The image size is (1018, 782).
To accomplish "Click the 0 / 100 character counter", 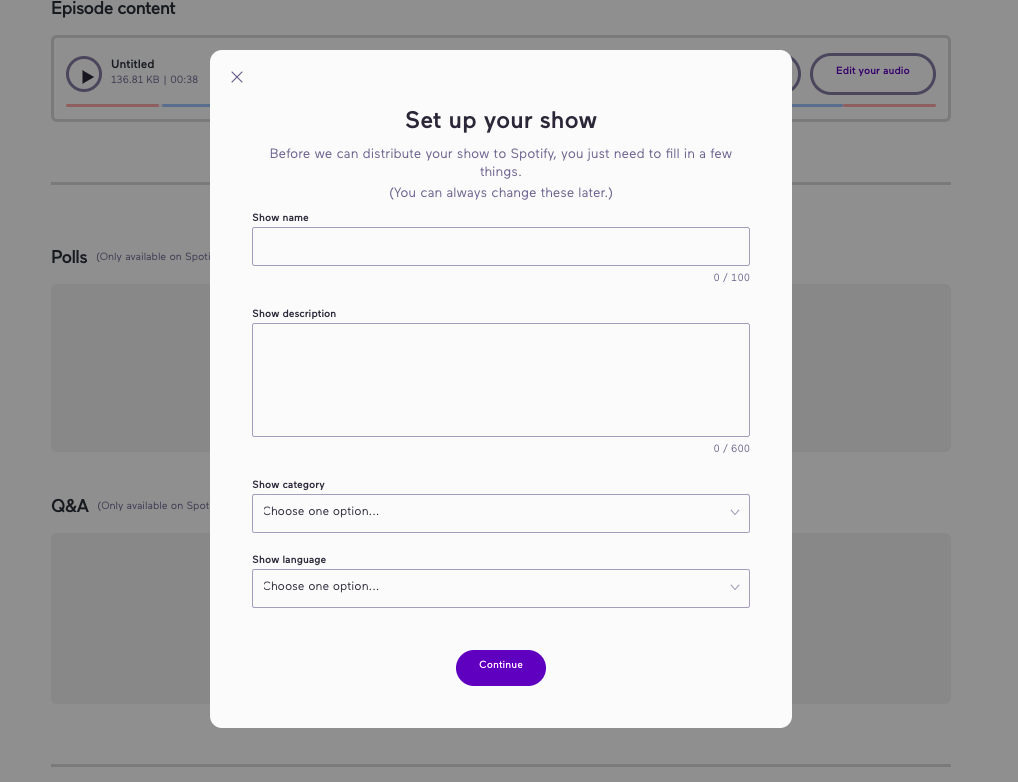I will click(731, 277).
